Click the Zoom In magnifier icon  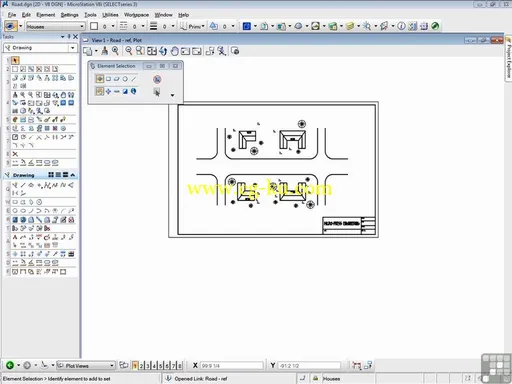115,51
